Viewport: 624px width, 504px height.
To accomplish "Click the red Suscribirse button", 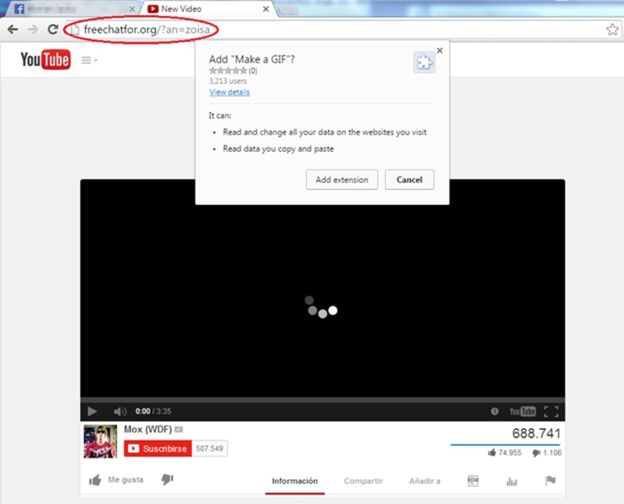I will pyautogui.click(x=158, y=448).
